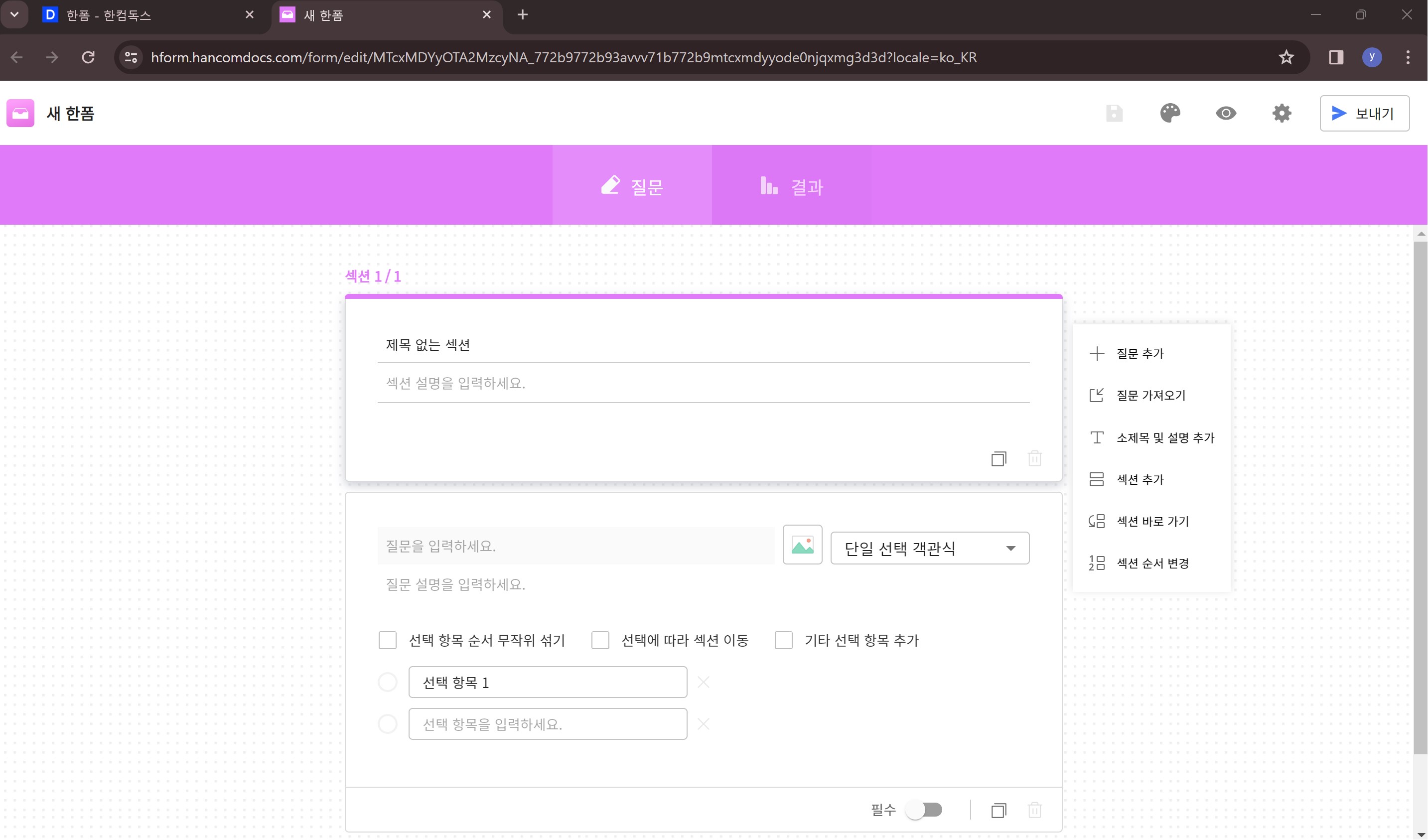Check 선택에 따라 섹션 이동 option

600,640
